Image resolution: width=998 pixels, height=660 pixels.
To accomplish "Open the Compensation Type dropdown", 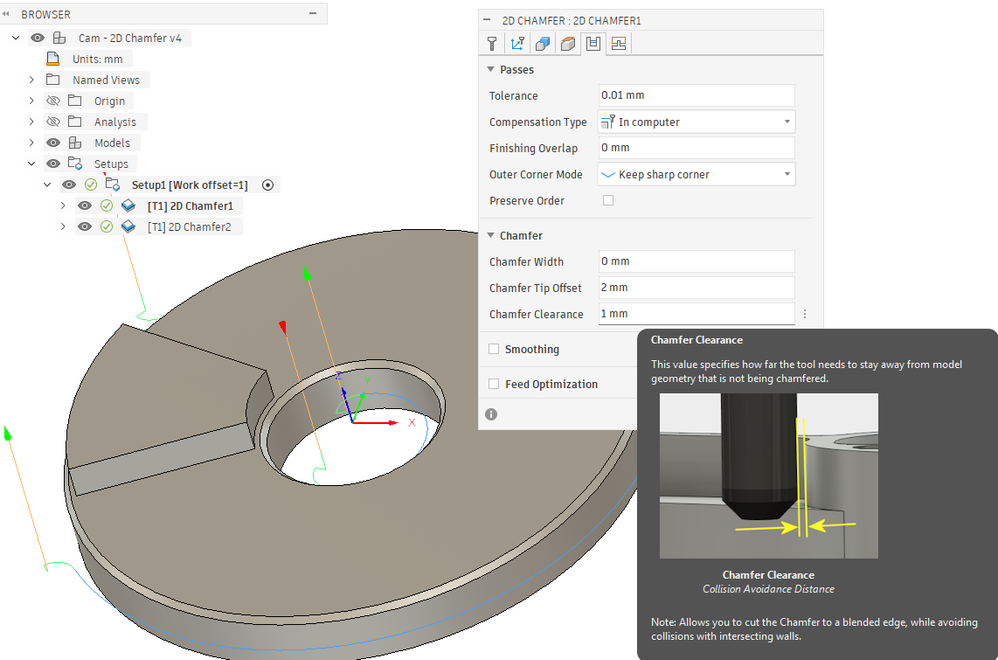I will pos(696,122).
